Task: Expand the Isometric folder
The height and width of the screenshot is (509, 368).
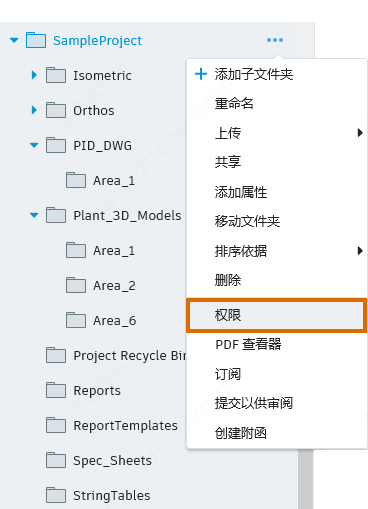Action: click(x=34, y=75)
